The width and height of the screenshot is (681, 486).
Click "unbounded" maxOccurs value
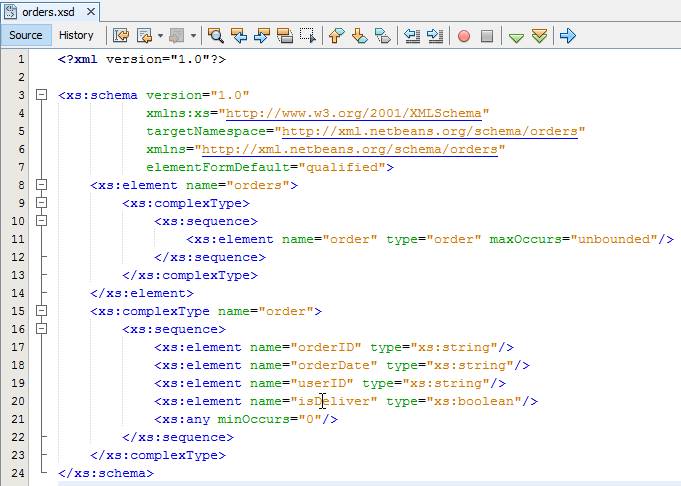coord(614,239)
